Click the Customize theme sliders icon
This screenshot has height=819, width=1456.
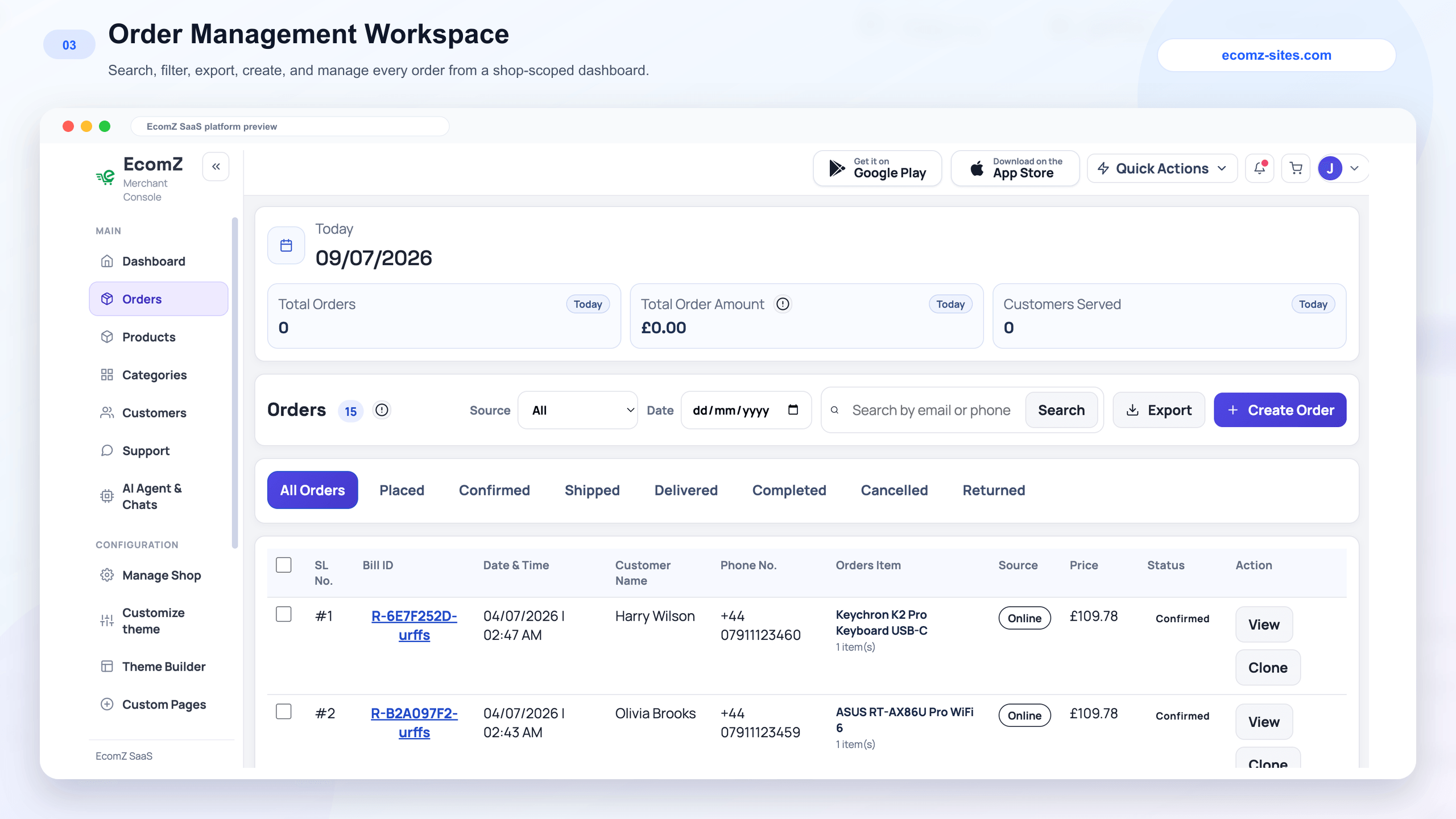pyautogui.click(x=107, y=621)
